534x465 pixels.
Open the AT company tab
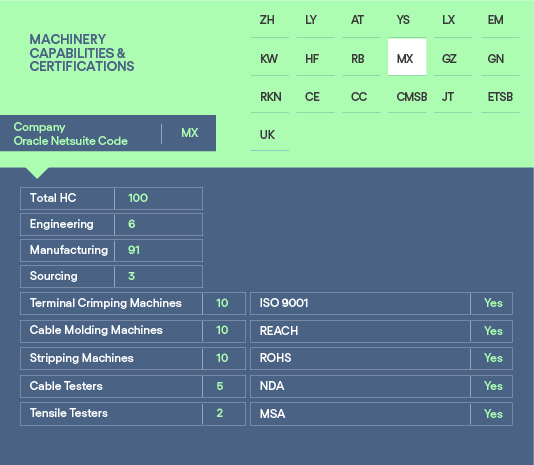coord(361,20)
